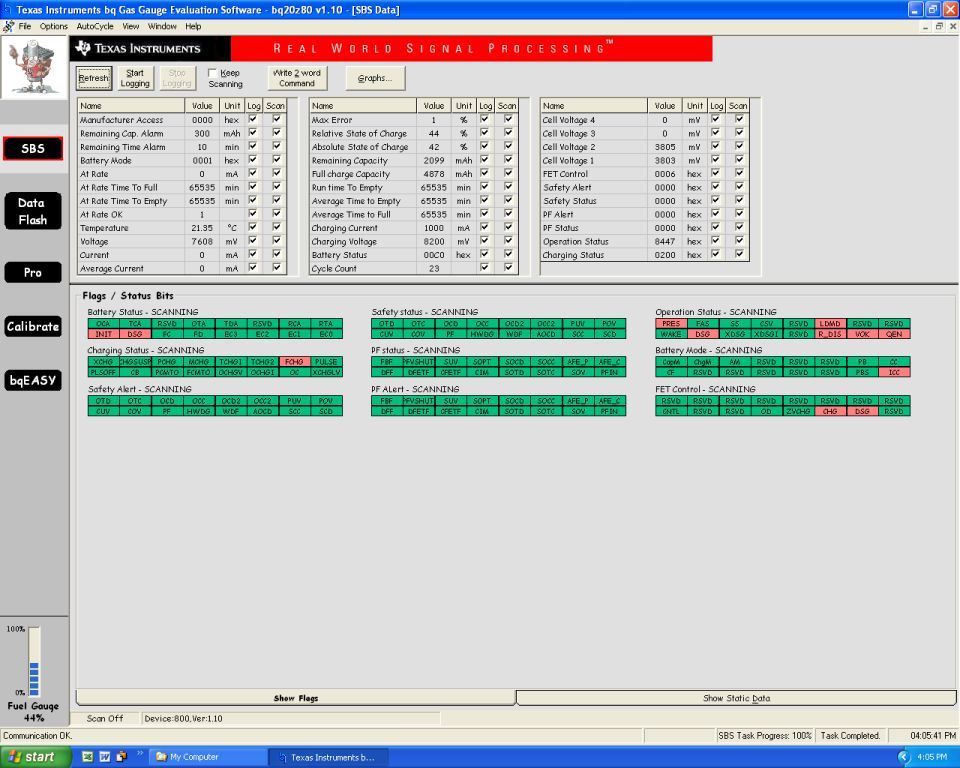Click the red PRES flag in Operation Status

(671, 324)
